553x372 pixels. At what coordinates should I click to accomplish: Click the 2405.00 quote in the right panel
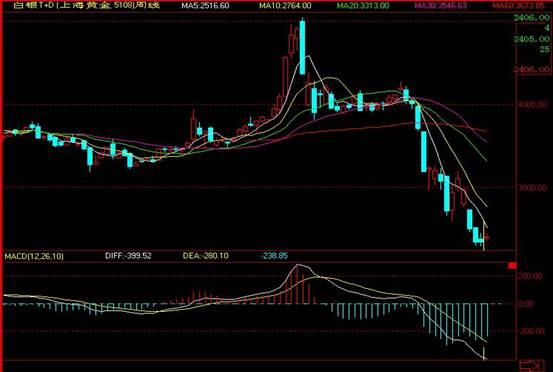point(532,39)
